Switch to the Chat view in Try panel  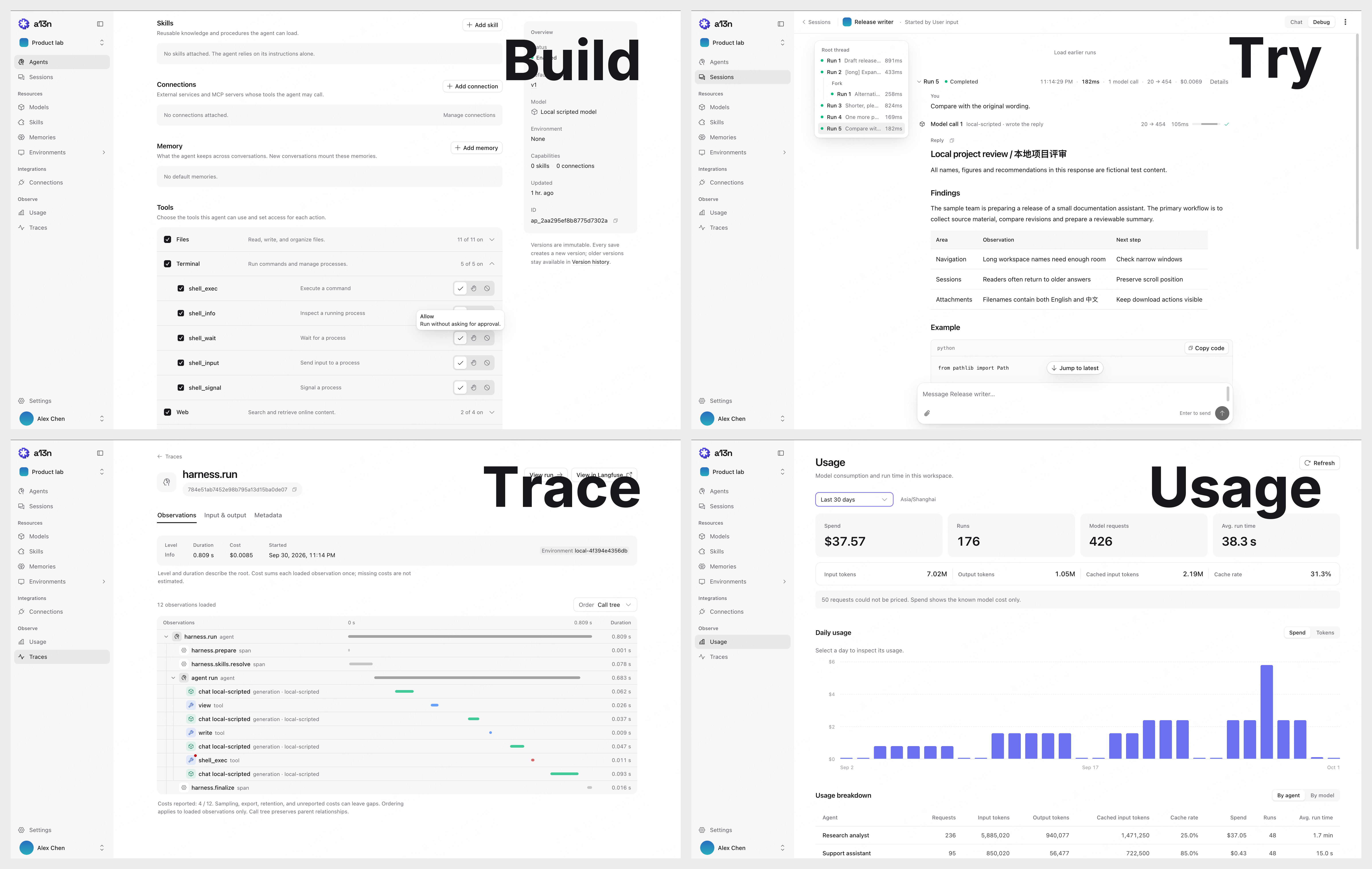point(1296,22)
